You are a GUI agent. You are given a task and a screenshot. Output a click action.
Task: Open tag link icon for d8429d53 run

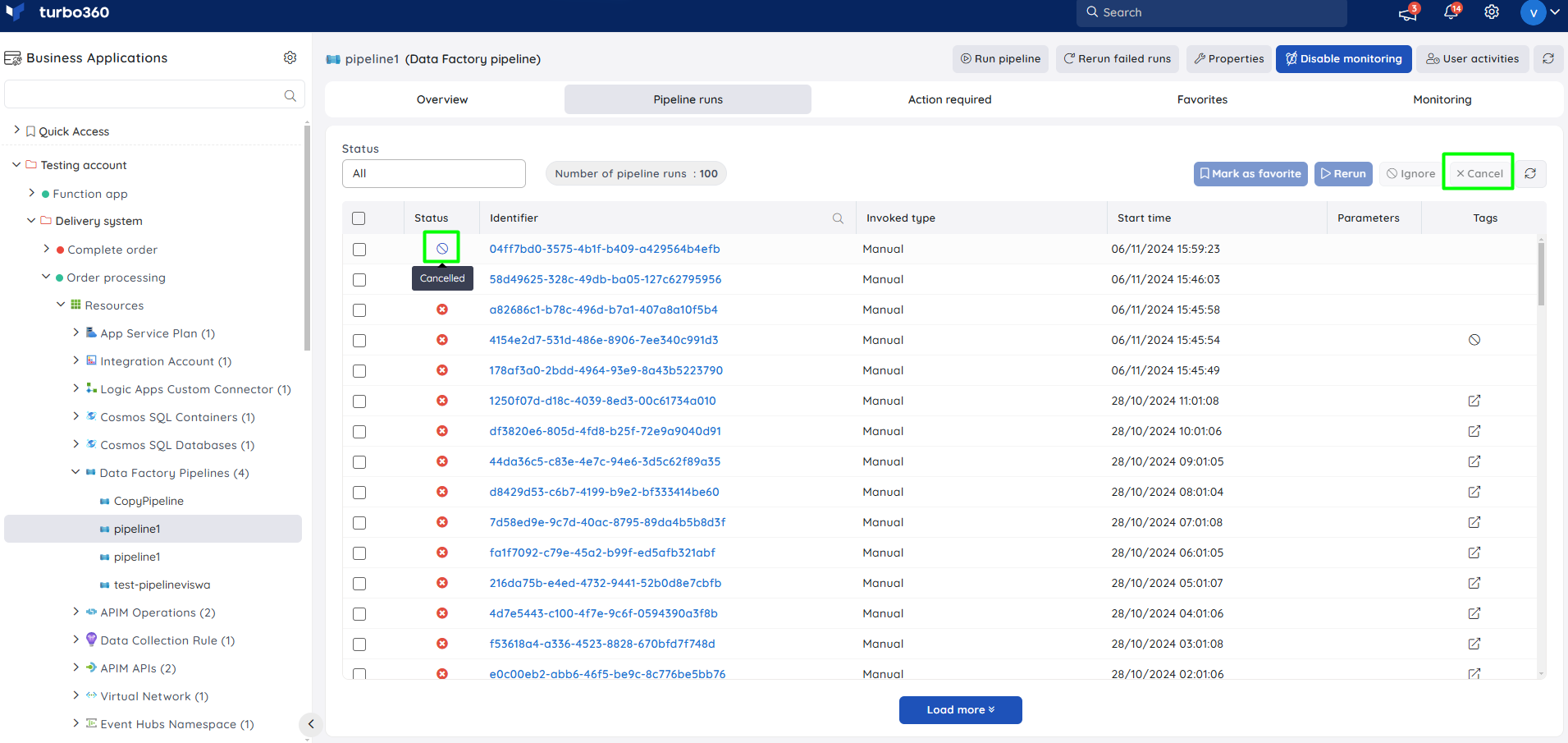(1474, 492)
